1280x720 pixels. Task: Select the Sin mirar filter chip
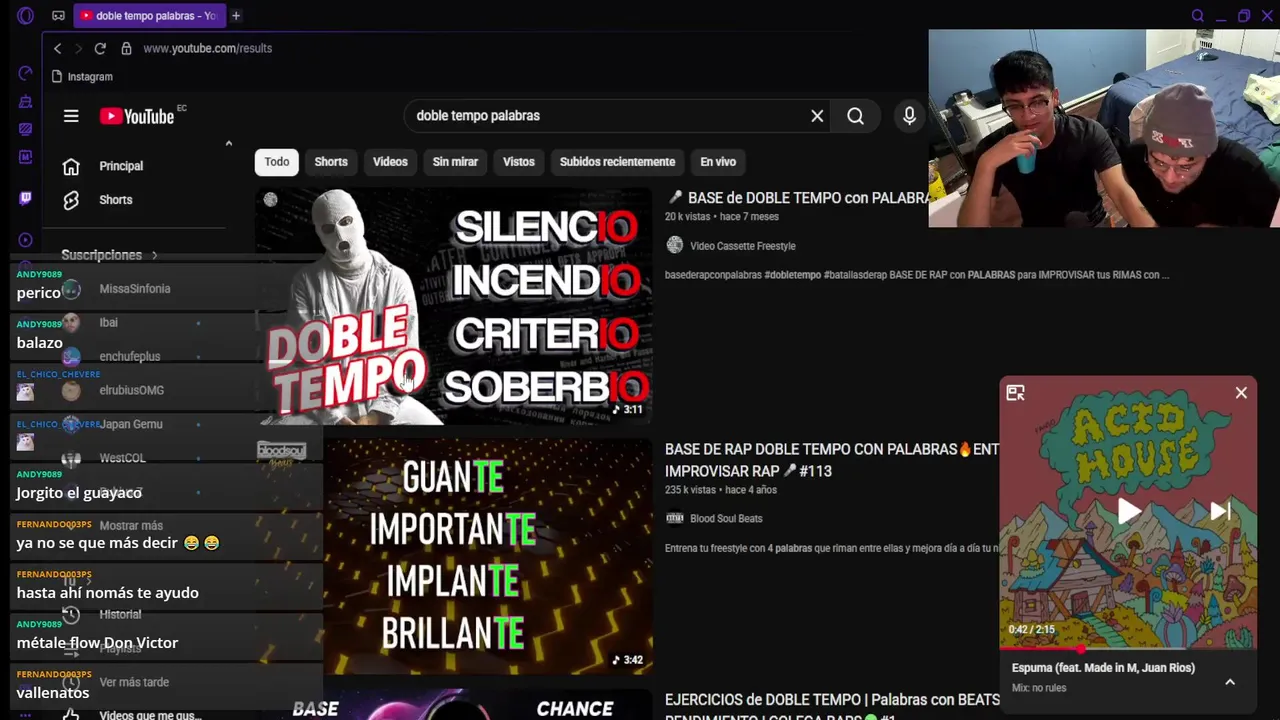pyautogui.click(x=455, y=162)
